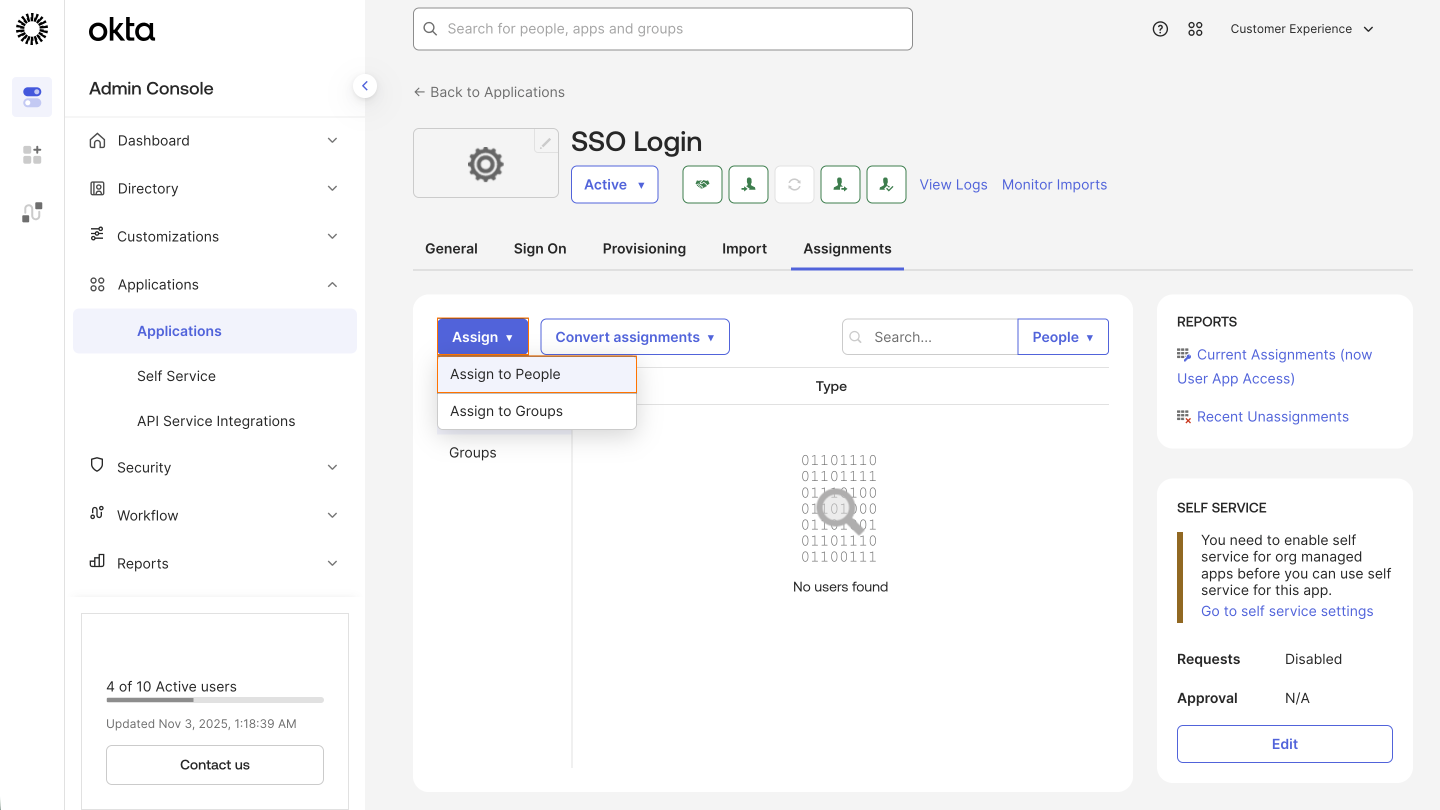Select the push users icon

click(x=840, y=184)
